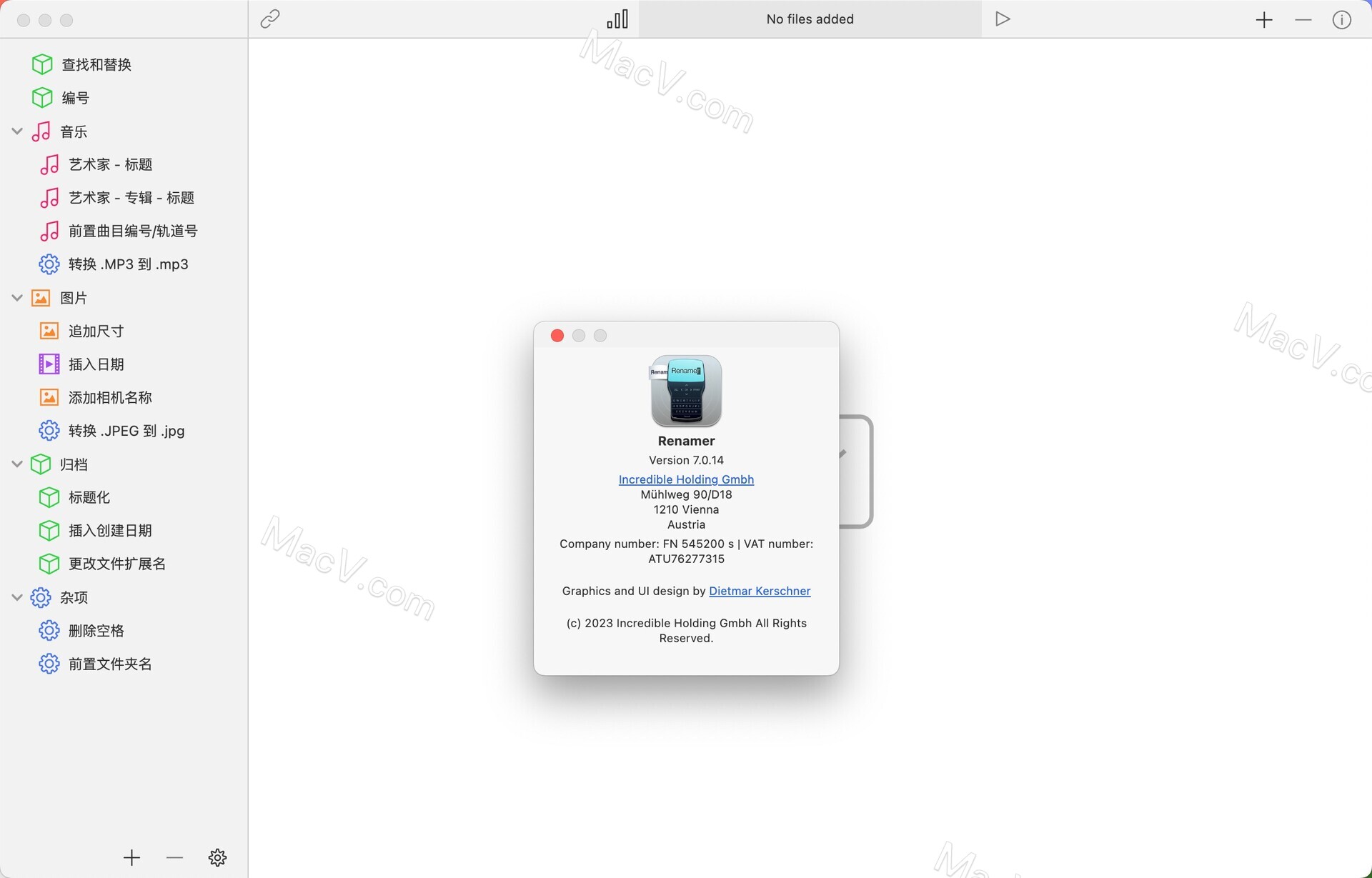Open the bar chart statistics icon
Screen dimensions: 1372x878
617,19
